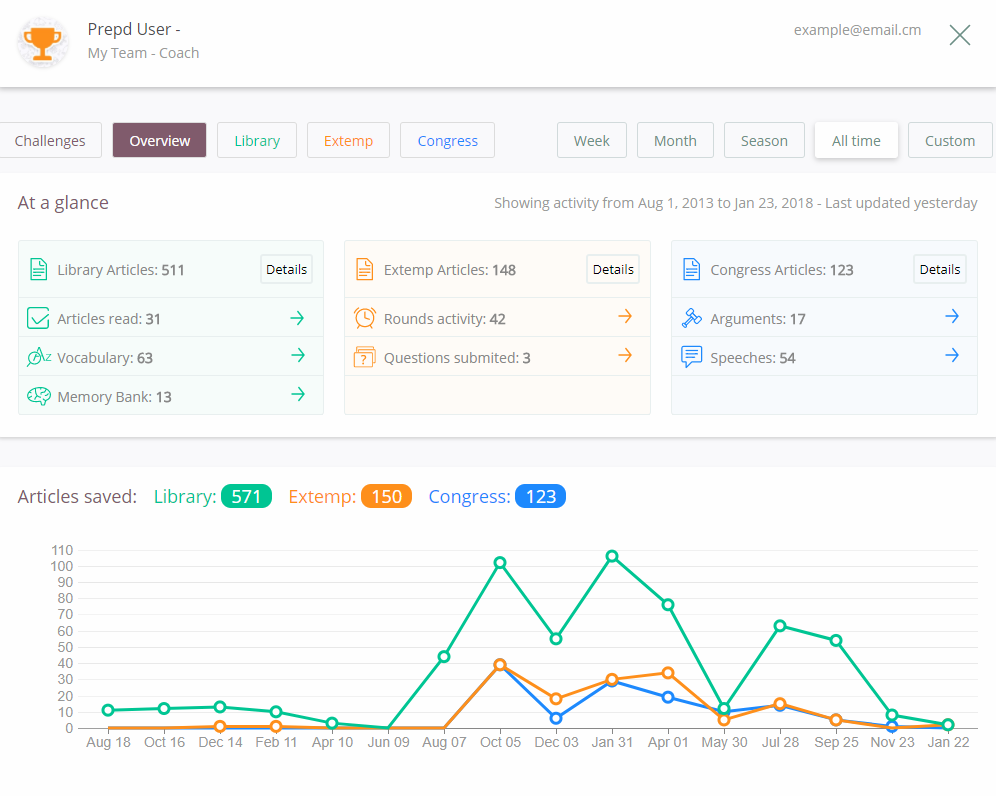Viewport: 996px width, 796px height.
Task: Filter activity by Week
Action: pos(591,140)
